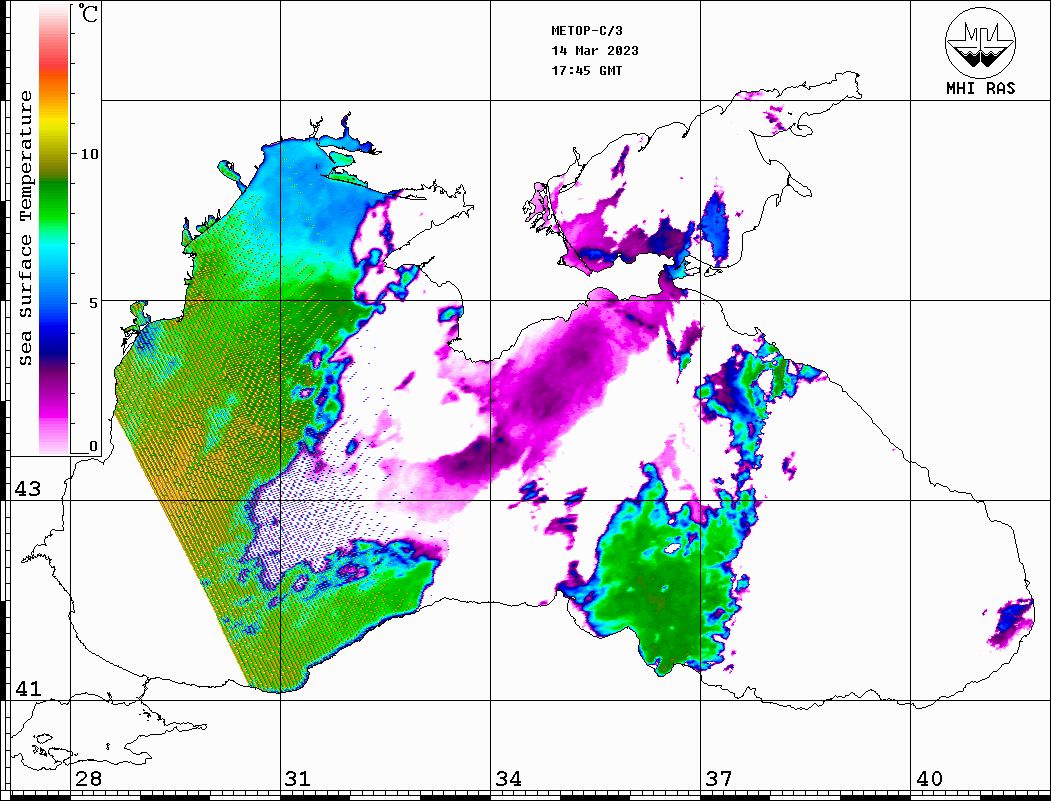Click latitude label '43'
The image size is (1051, 801).
[28, 489]
